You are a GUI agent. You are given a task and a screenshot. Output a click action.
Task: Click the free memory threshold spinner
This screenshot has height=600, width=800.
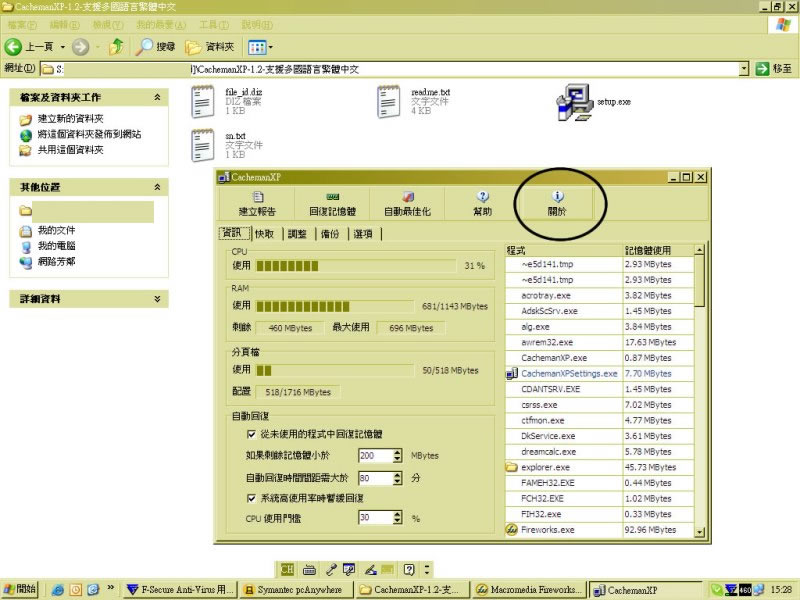pyautogui.click(x=397, y=456)
